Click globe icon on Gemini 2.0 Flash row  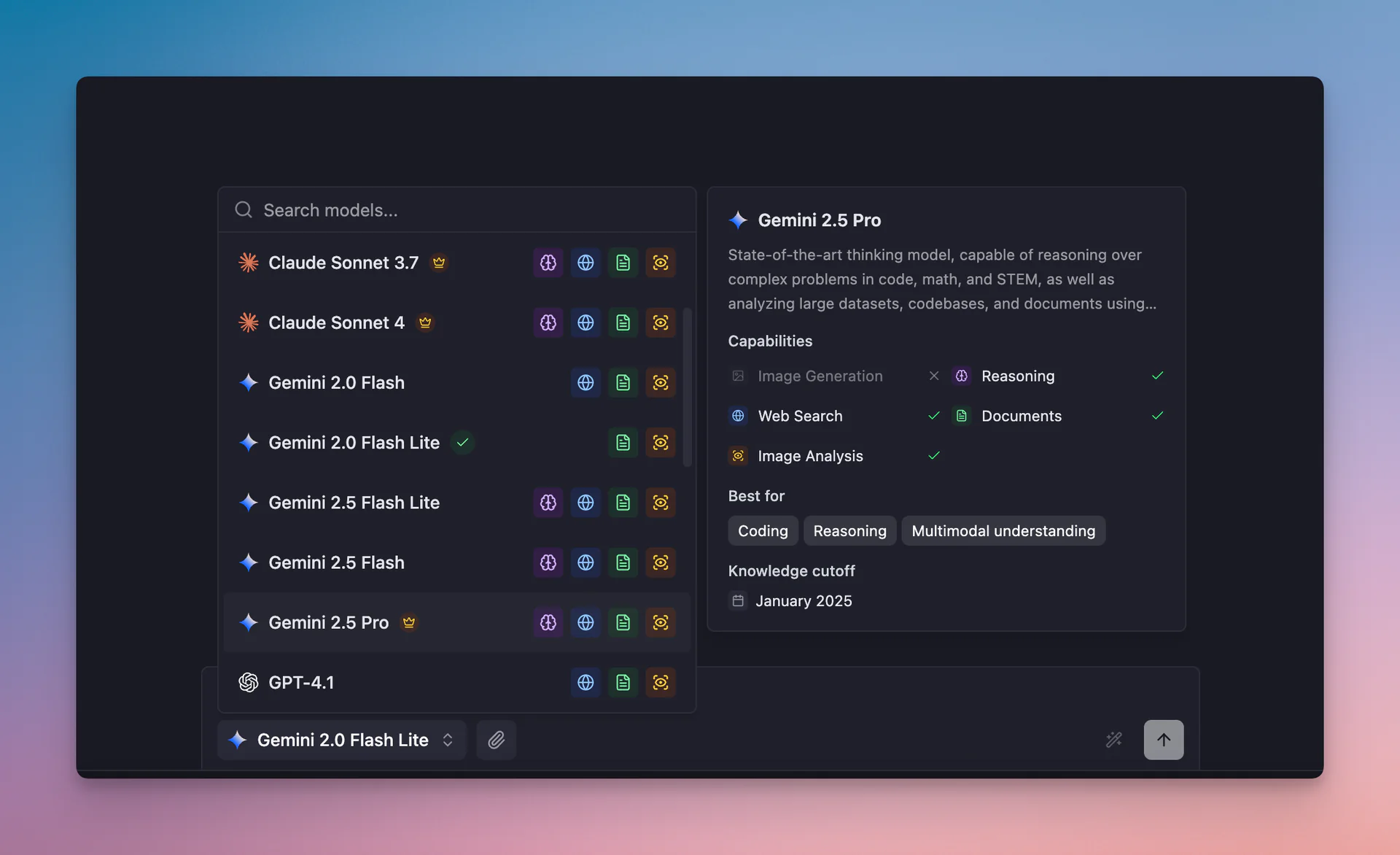586,382
